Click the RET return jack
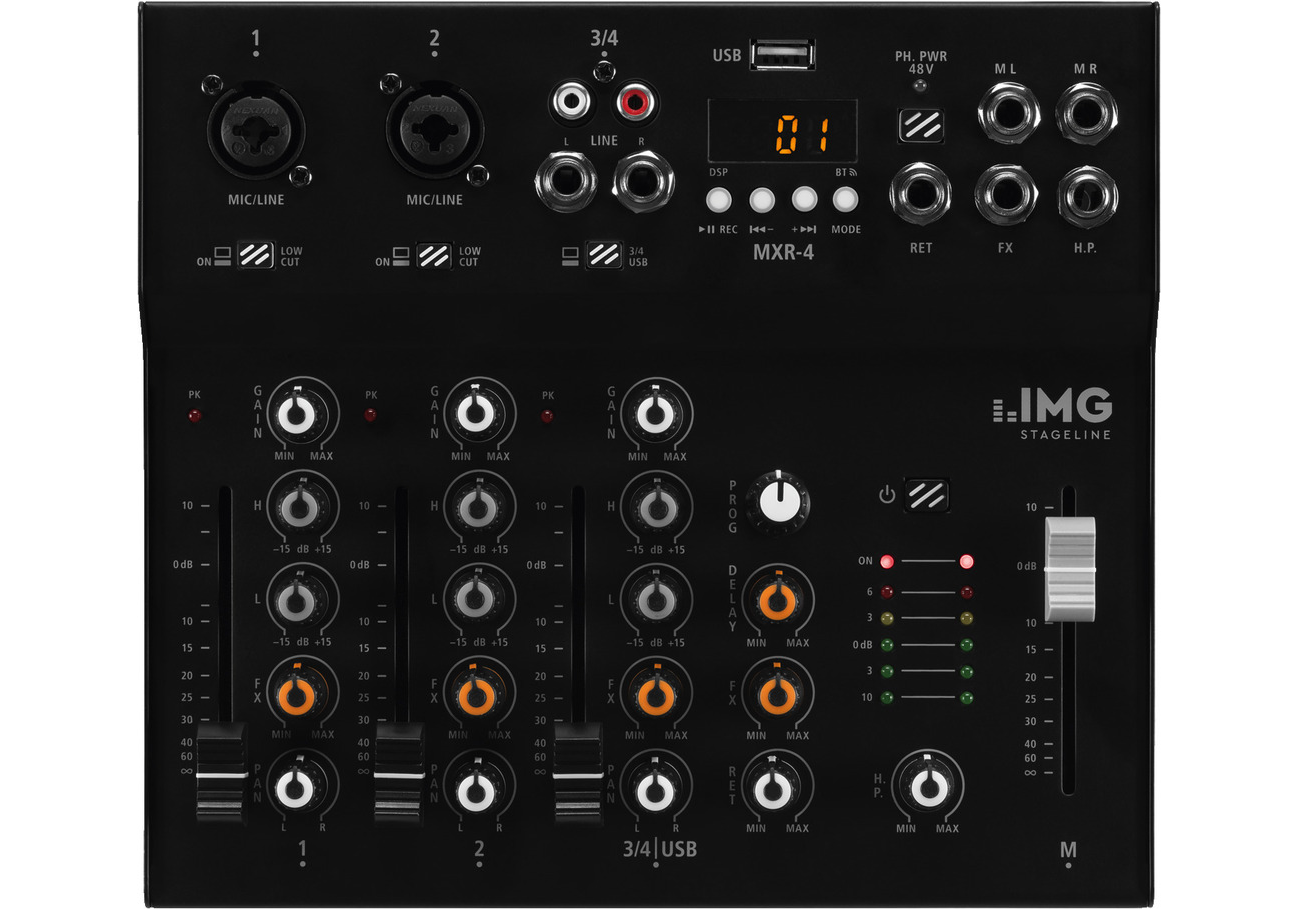Viewport: 1299px width, 909px height. [x=920, y=194]
